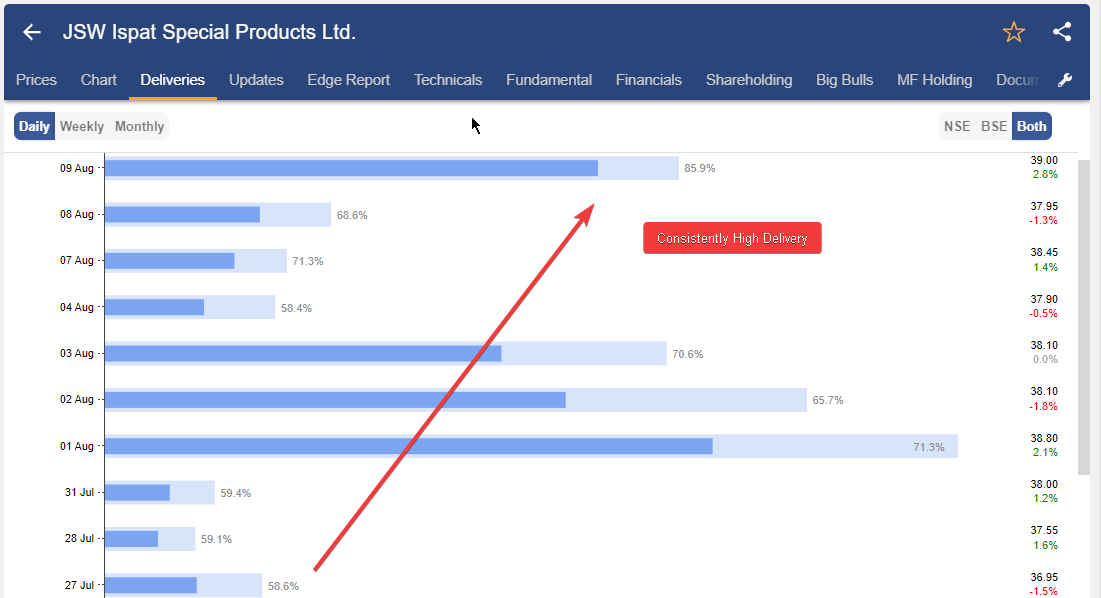Click the 03 Aug delivery bar
Image resolution: width=1101 pixels, height=598 pixels.
pos(385,354)
